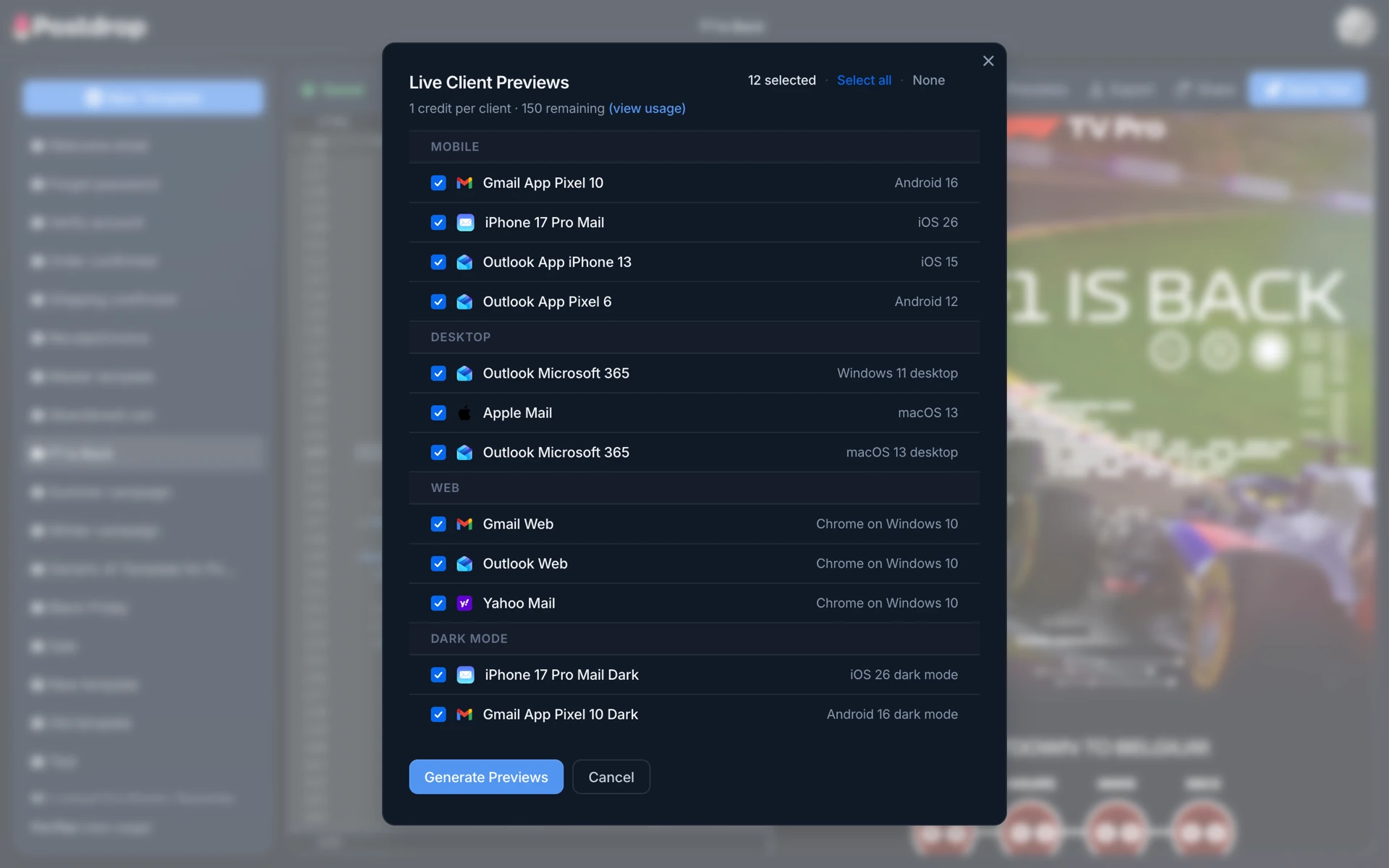Uncheck iPhone 17 Pro Mail checkbox

point(438,223)
